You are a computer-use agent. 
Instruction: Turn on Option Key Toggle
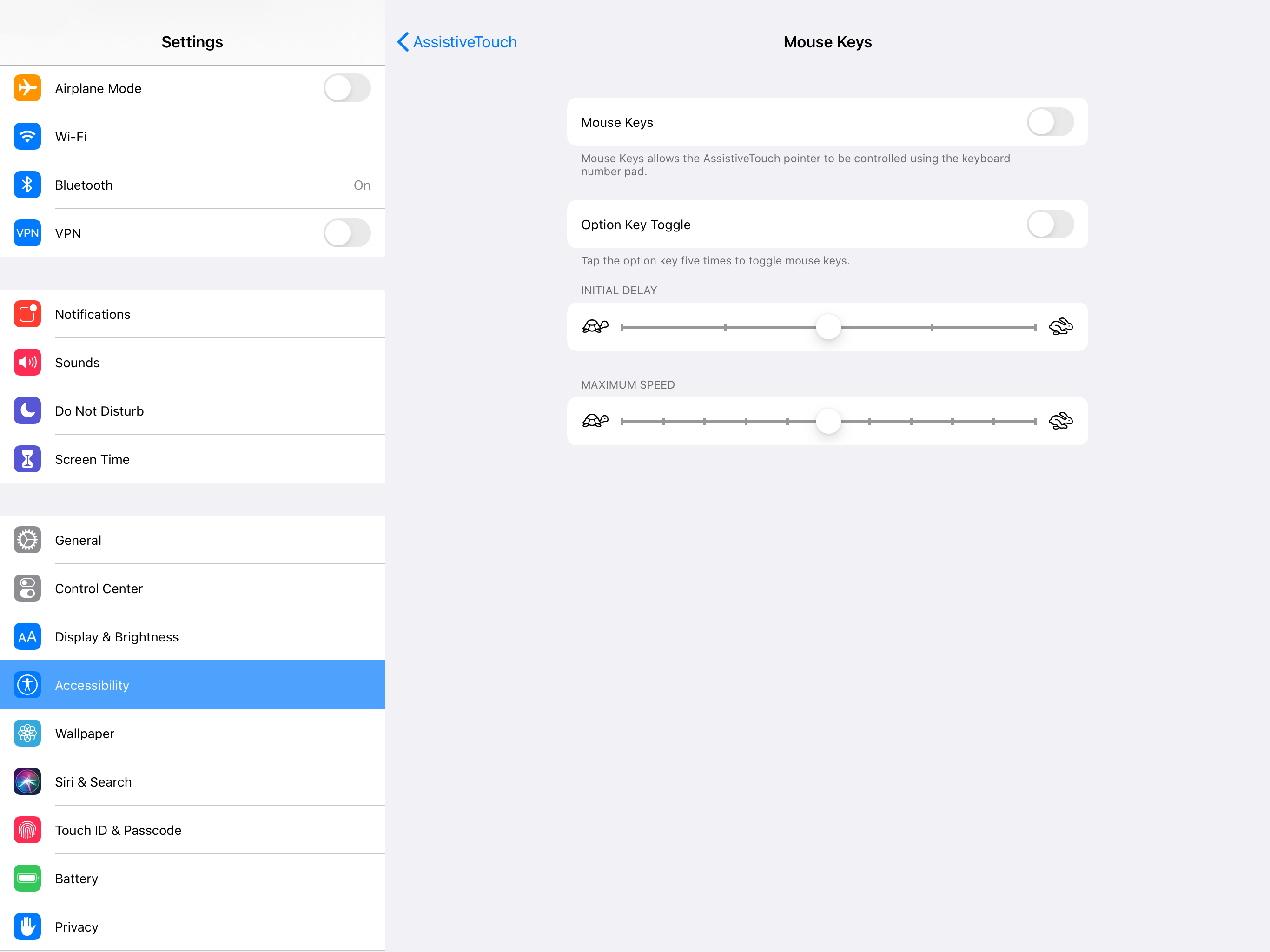(1050, 225)
